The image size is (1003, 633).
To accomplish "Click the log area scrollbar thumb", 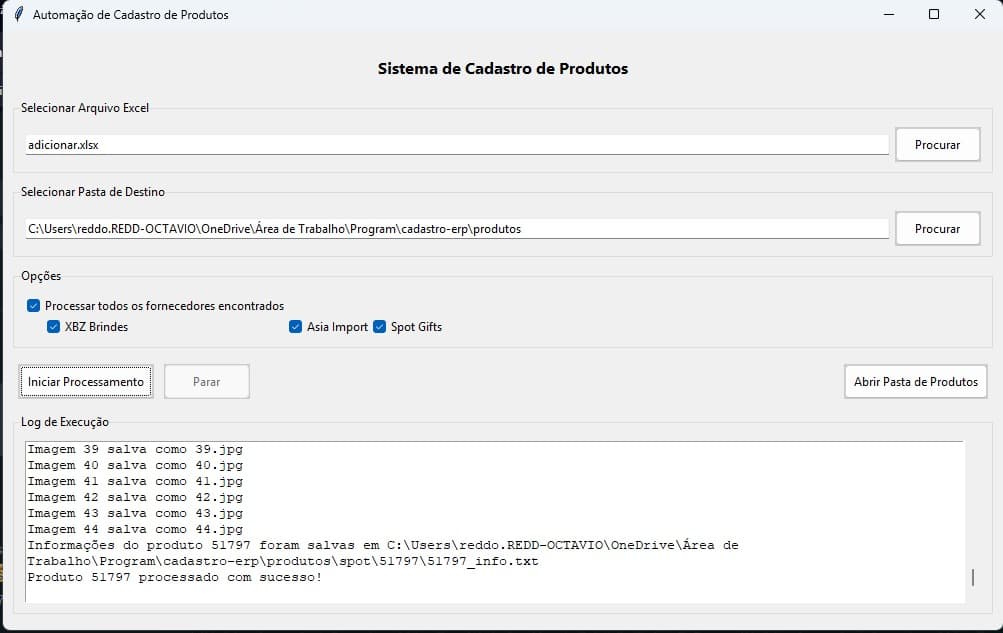I will (972, 578).
